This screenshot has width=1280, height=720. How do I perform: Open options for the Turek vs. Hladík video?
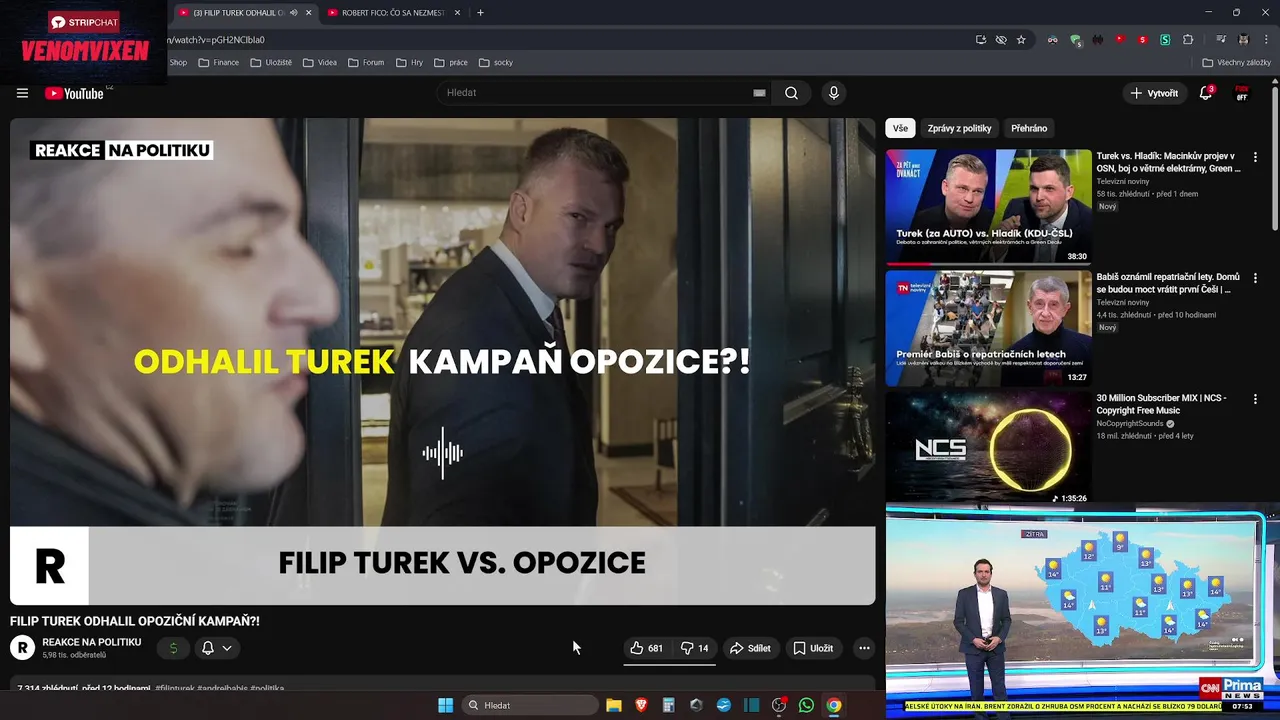tap(1255, 157)
